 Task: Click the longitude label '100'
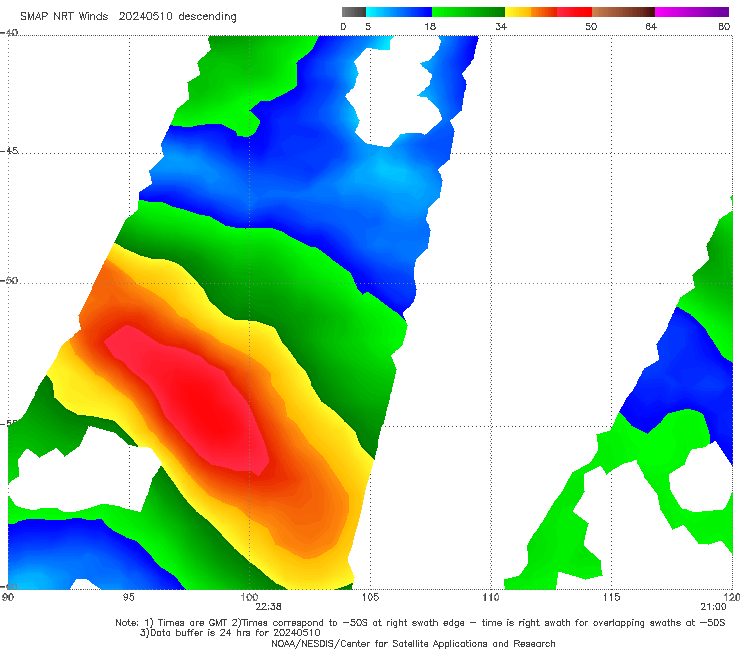point(249,598)
